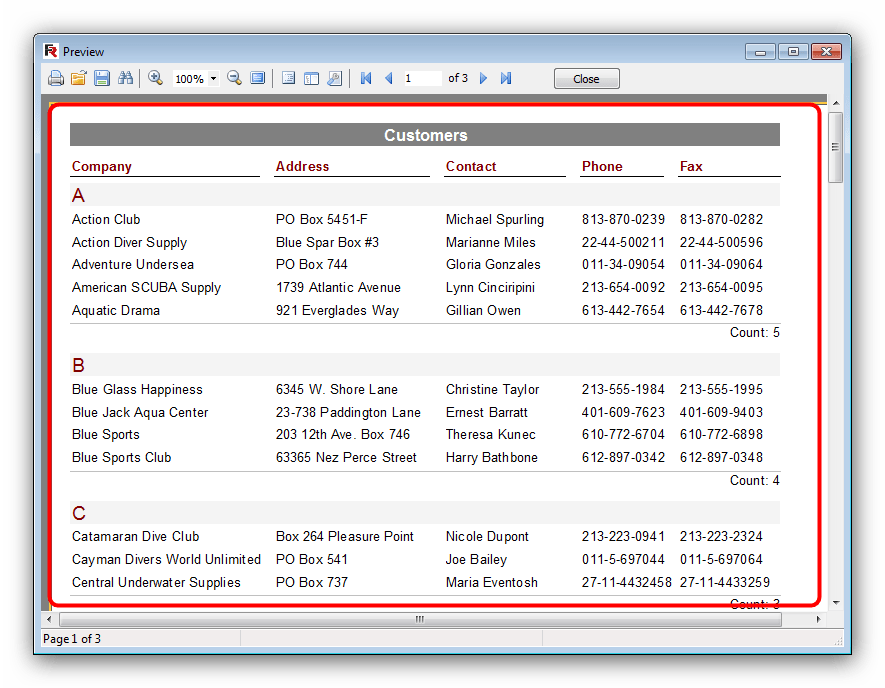Screen dimensions: 885x688
Task: Save the report with floppy disk icon
Action: tap(102, 78)
